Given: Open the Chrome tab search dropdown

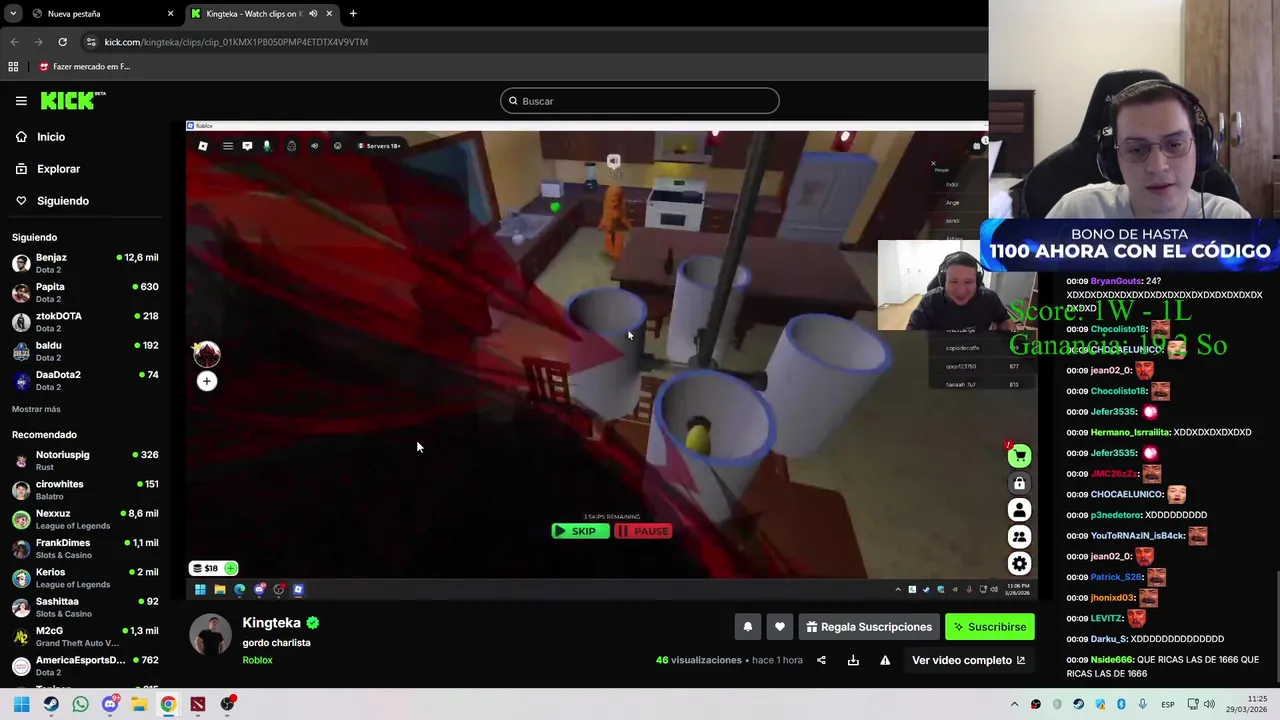Looking at the screenshot, I should 13,14.
